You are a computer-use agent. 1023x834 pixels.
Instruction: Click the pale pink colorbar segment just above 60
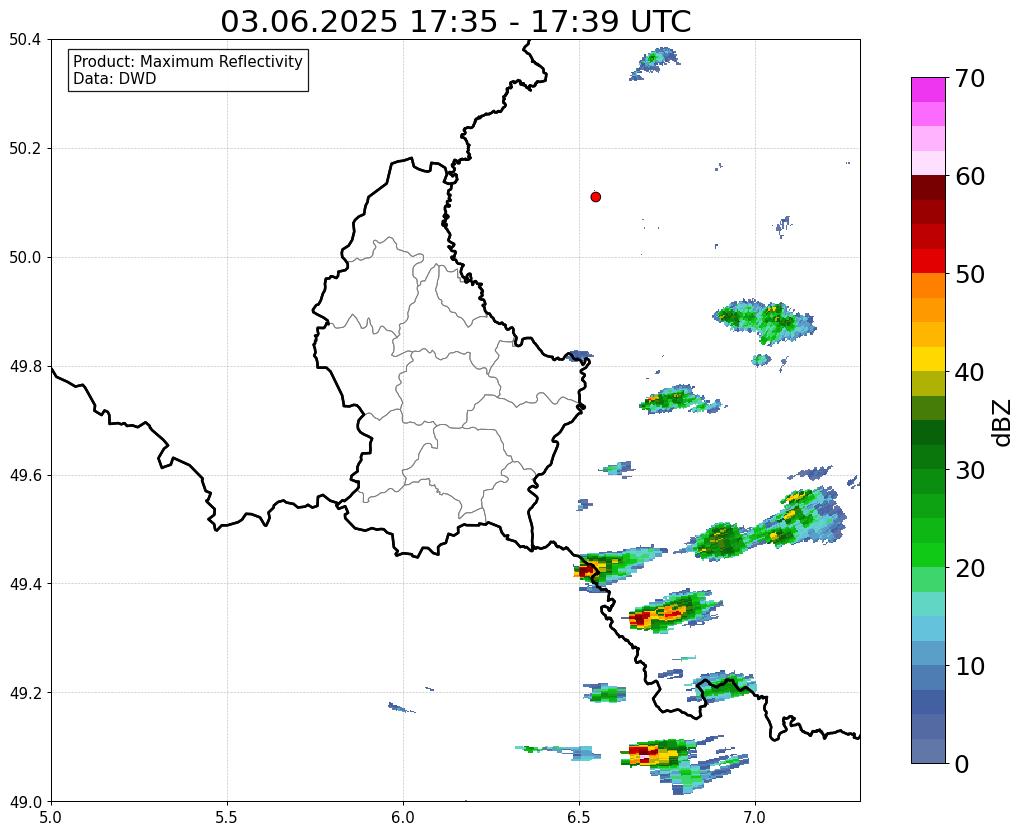pos(928,164)
